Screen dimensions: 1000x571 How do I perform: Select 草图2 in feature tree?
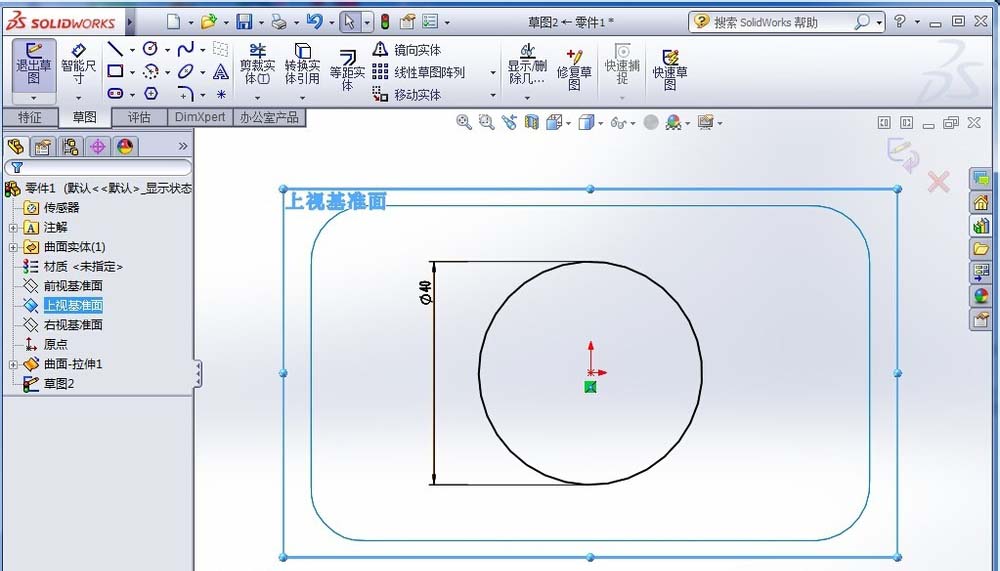(x=59, y=384)
